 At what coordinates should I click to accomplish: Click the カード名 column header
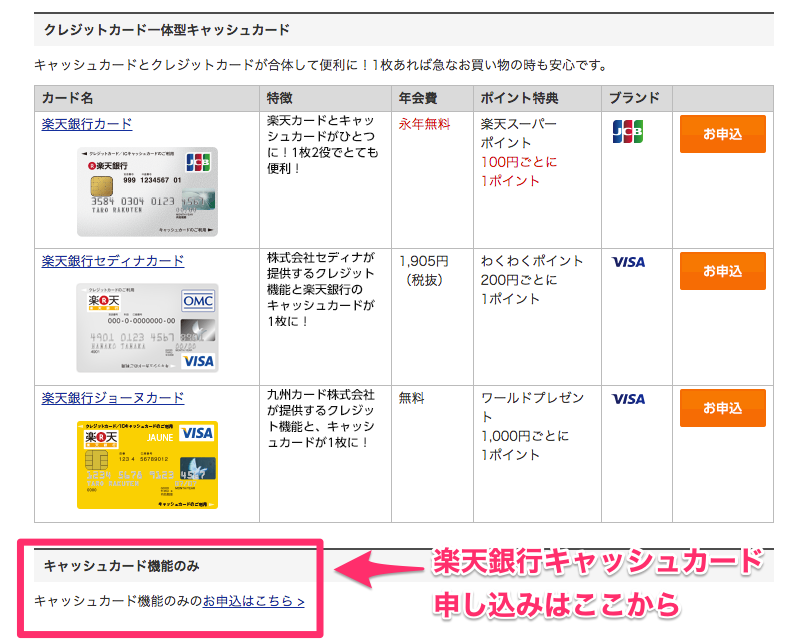tap(68, 98)
